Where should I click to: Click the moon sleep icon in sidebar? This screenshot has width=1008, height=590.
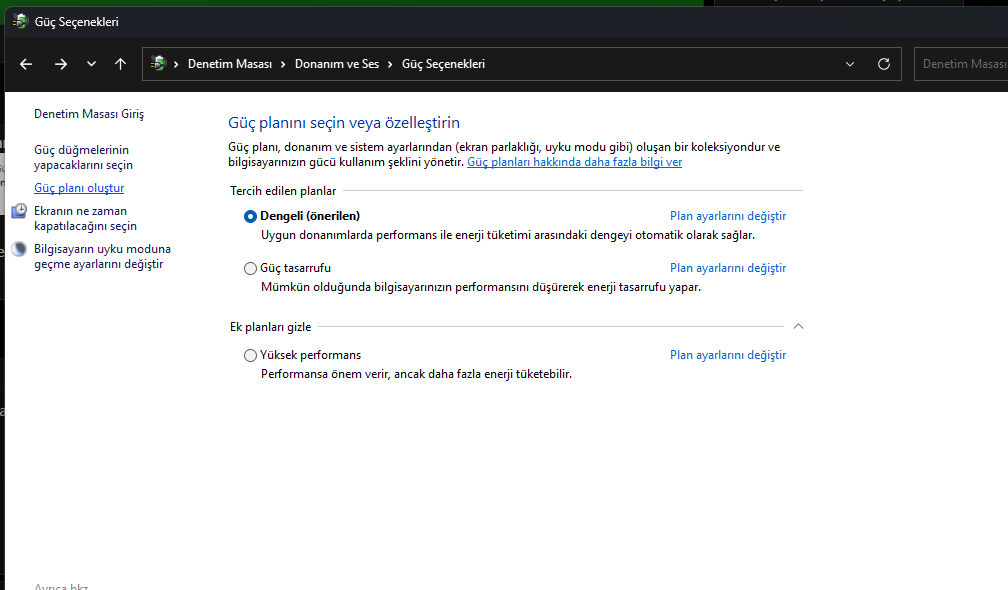[19, 249]
